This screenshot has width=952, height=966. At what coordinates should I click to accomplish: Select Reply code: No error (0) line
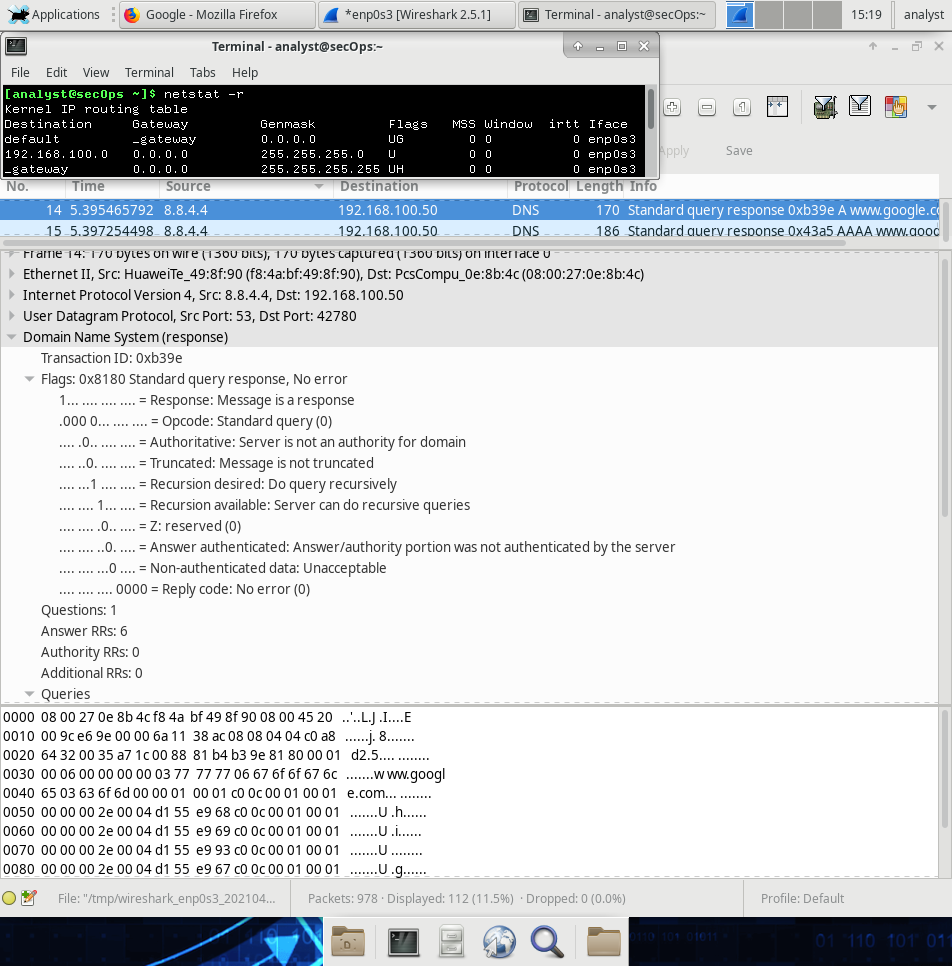tap(184, 589)
